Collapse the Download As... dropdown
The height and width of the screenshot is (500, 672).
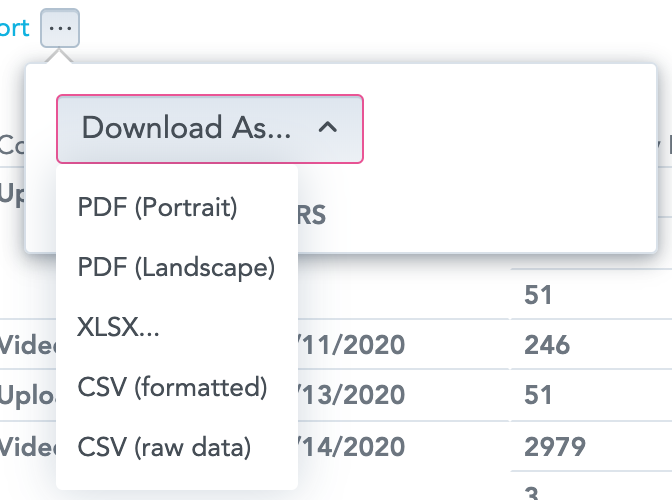coord(209,129)
